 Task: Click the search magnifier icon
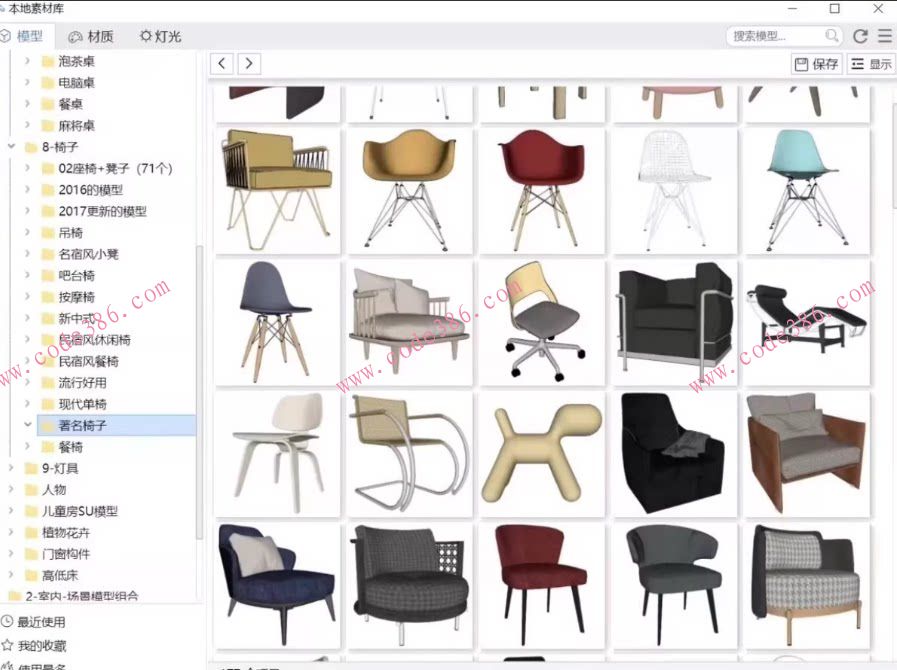point(832,36)
